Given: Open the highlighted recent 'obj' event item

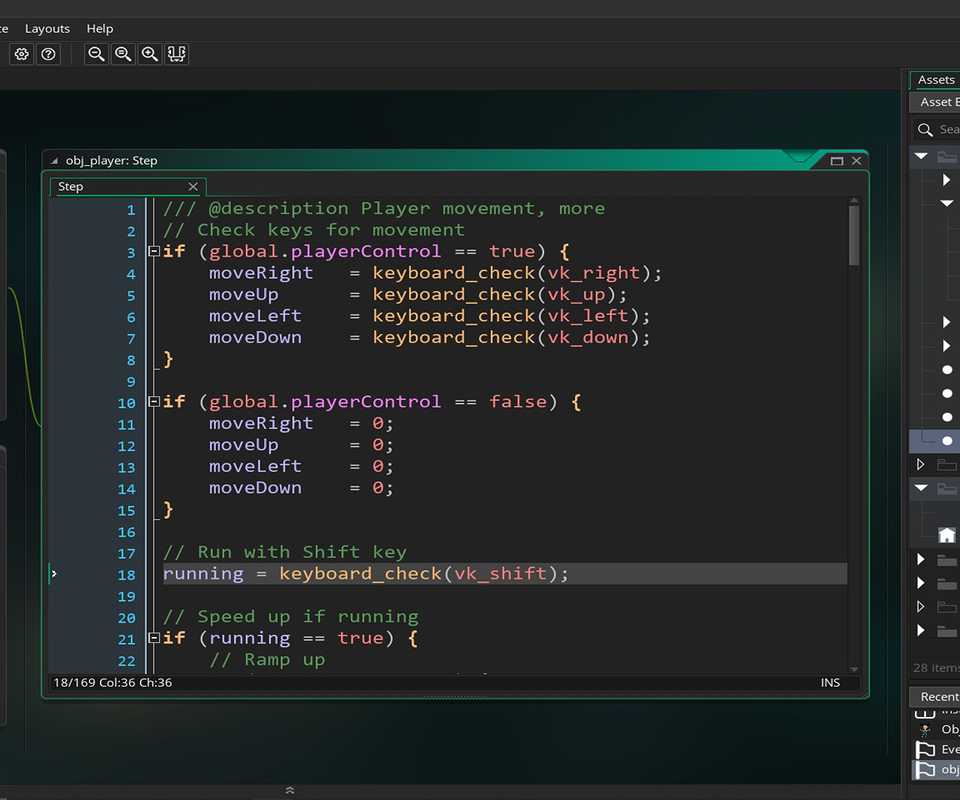Looking at the screenshot, I should pyautogui.click(x=937, y=769).
